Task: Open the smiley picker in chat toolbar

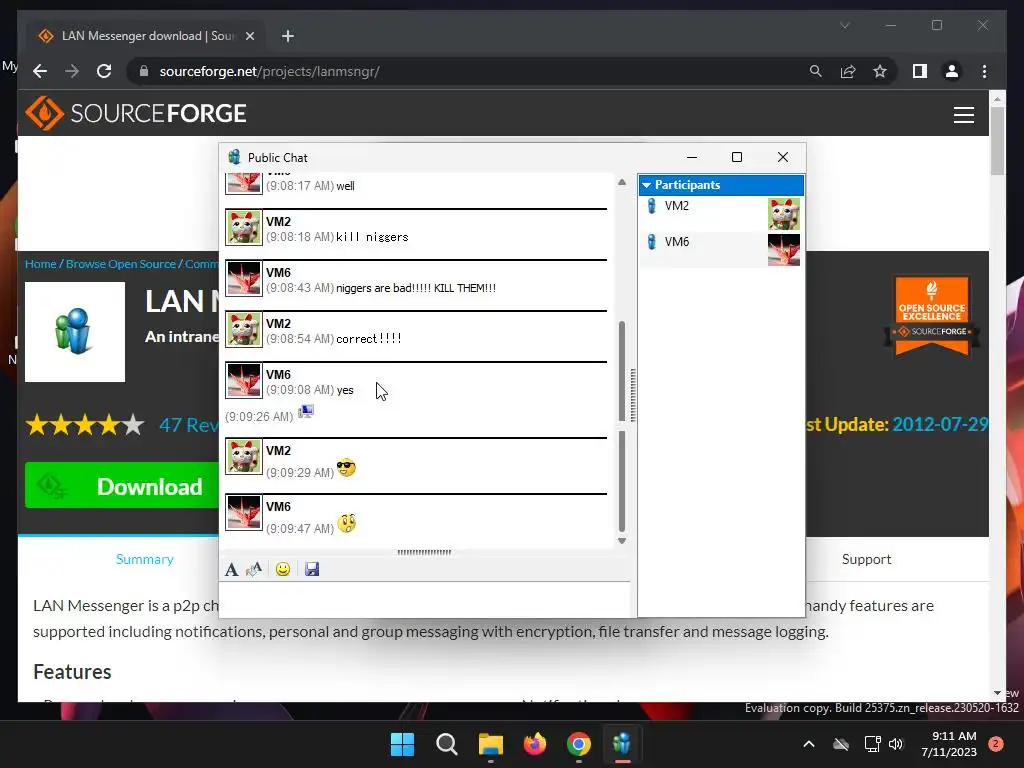Action: pyautogui.click(x=283, y=569)
